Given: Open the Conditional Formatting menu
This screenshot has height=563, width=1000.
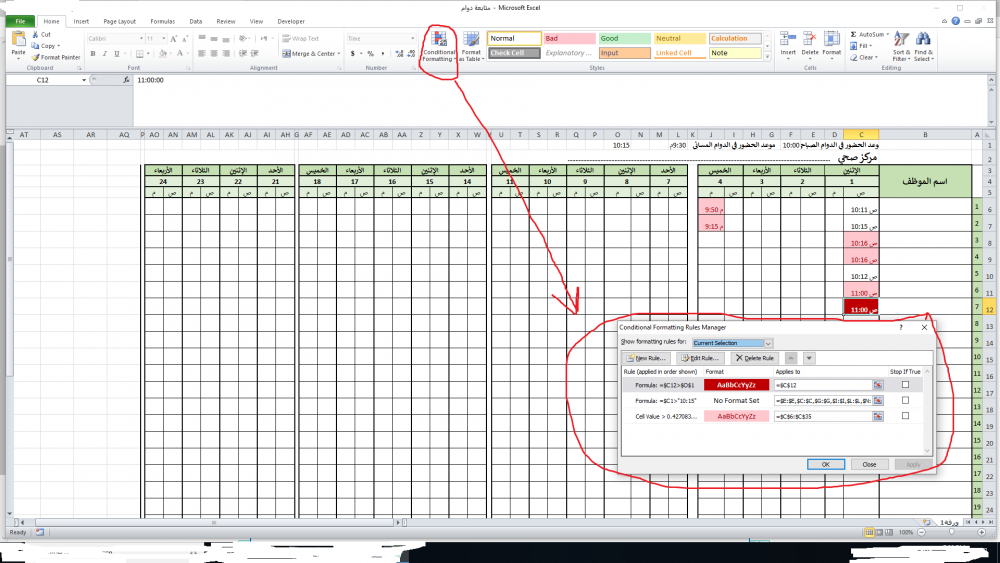Looking at the screenshot, I should coord(439,46).
